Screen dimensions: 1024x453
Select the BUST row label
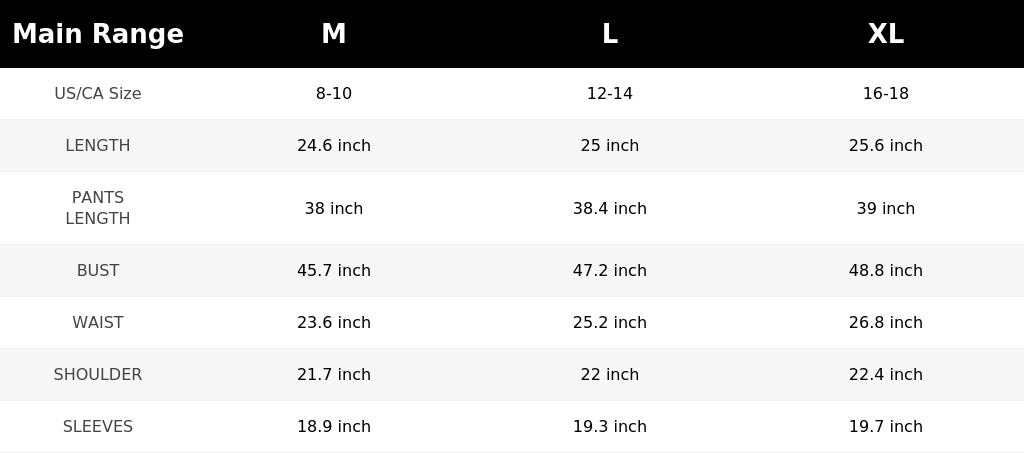[98, 270]
